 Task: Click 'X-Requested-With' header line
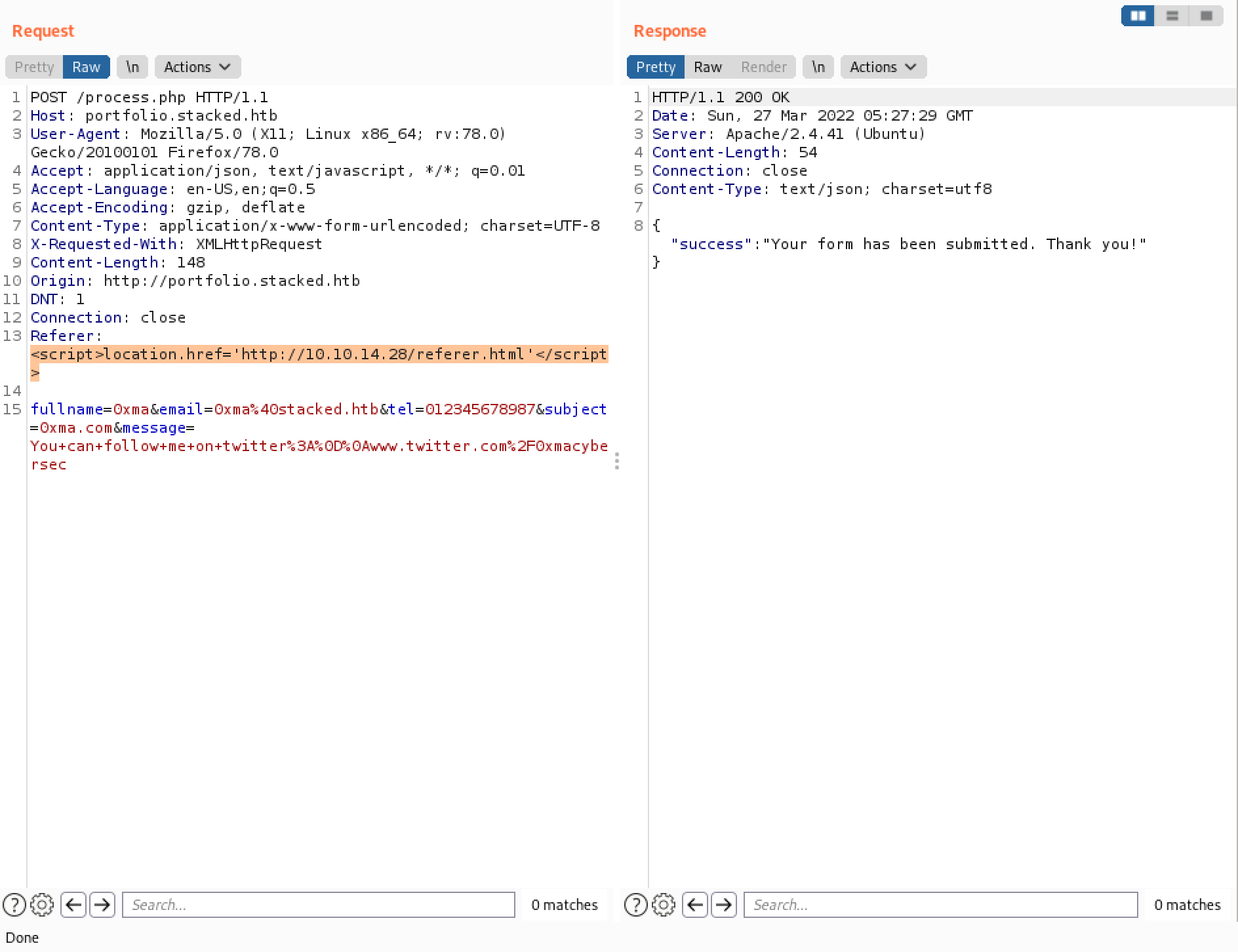[x=176, y=244]
